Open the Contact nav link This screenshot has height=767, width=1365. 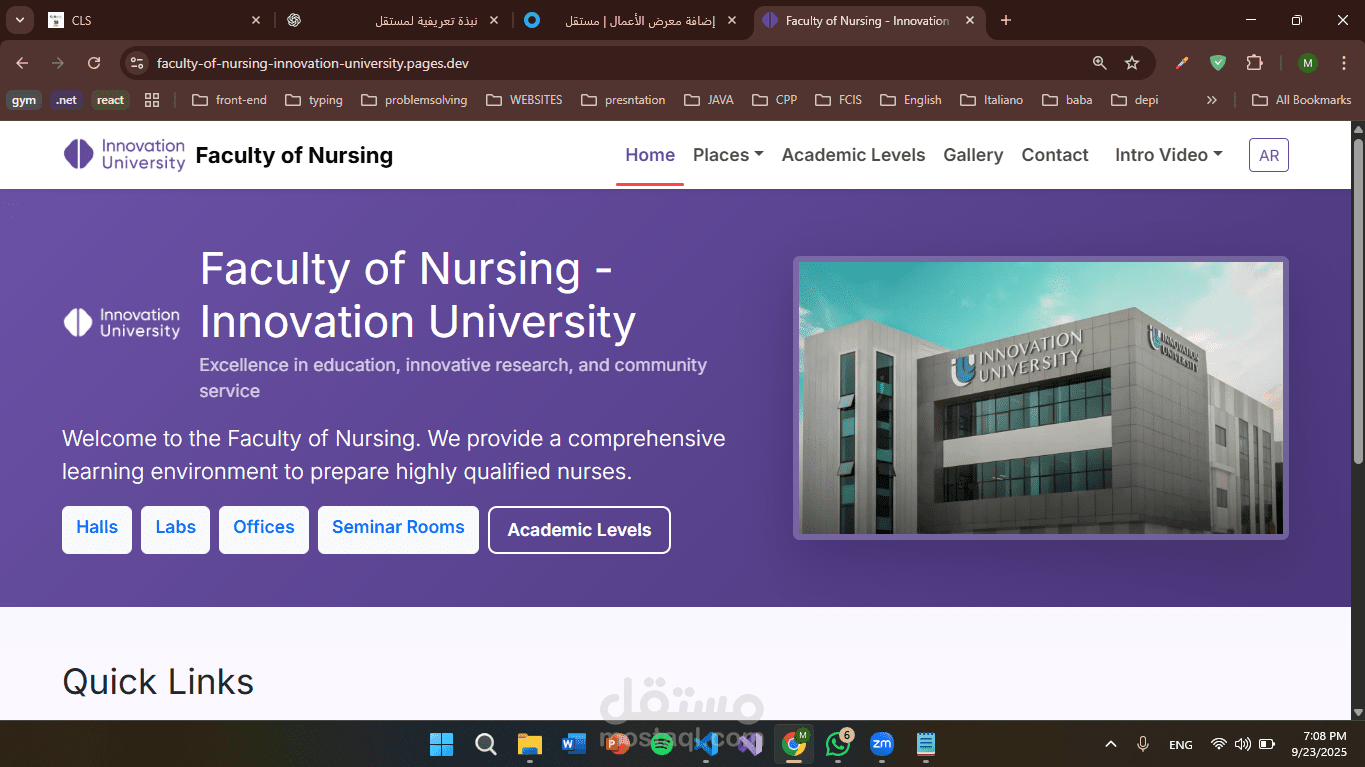pyautogui.click(x=1055, y=155)
